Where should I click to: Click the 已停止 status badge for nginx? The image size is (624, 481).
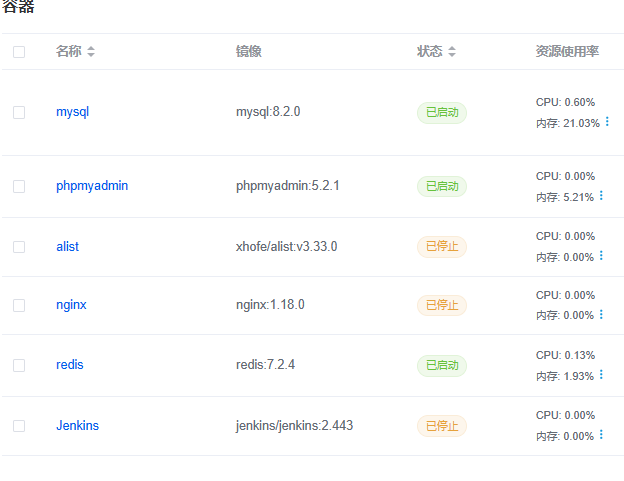pyautogui.click(x=442, y=306)
